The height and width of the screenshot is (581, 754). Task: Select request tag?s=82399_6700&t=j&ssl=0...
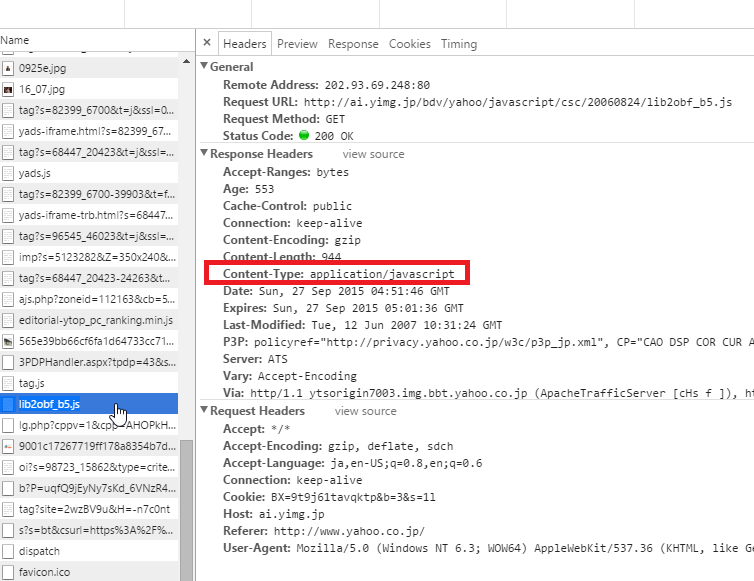coord(89,110)
